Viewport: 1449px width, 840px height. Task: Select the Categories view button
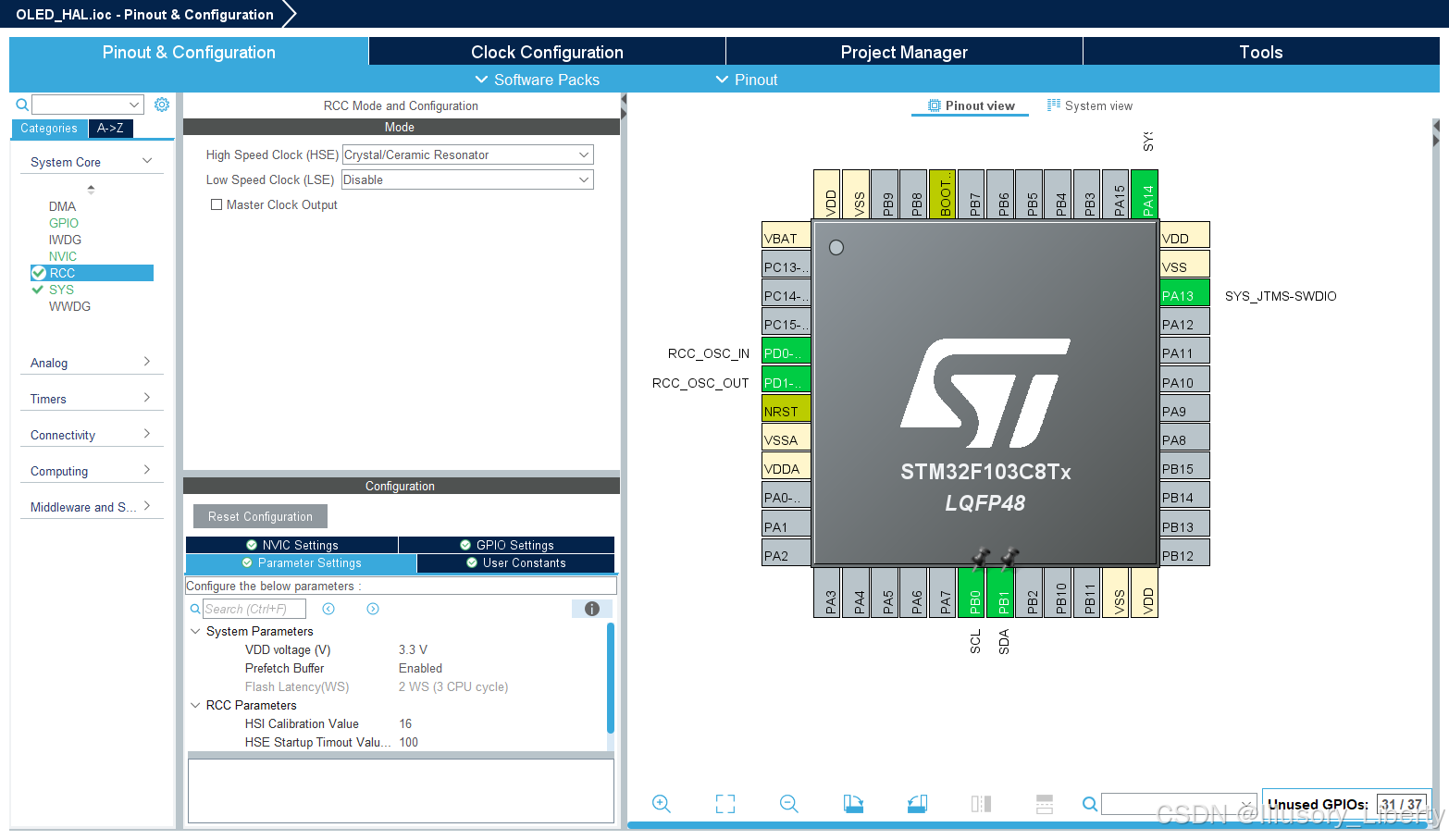(49, 128)
